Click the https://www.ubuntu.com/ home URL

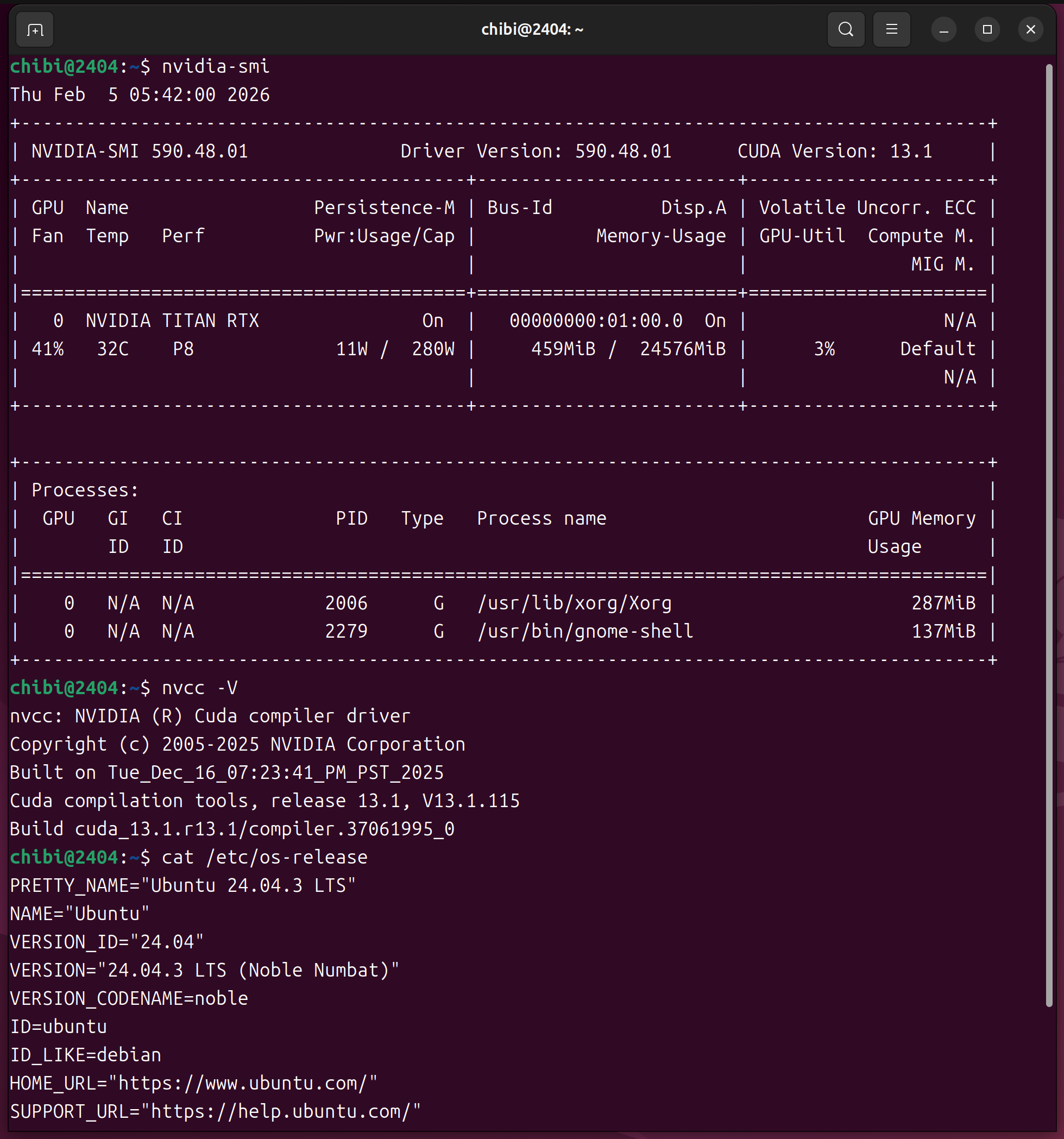pos(242,1083)
